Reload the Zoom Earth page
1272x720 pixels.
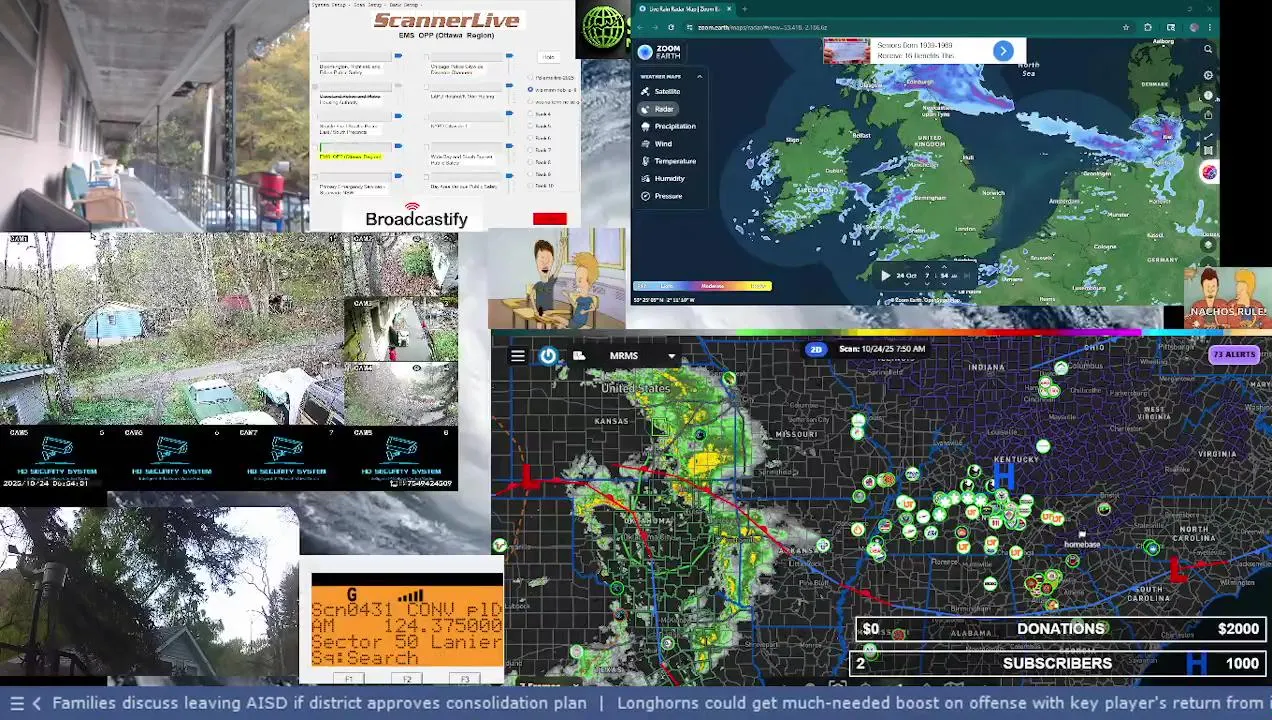(671, 27)
